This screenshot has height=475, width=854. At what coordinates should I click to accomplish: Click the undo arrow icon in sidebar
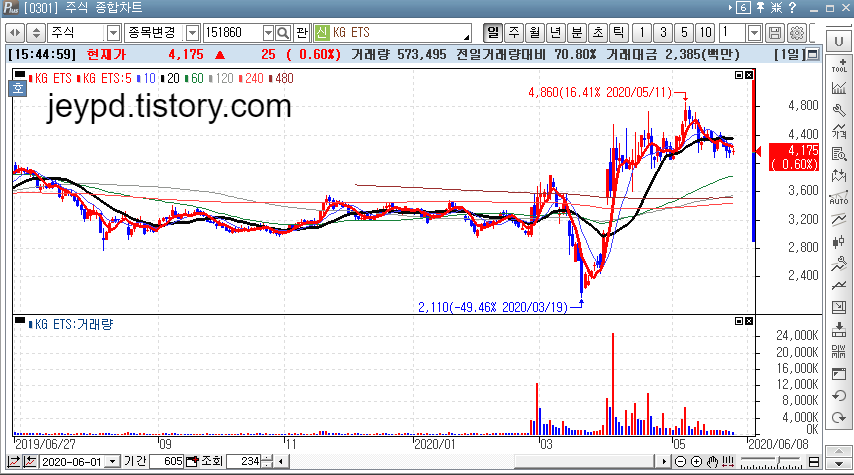click(x=839, y=396)
